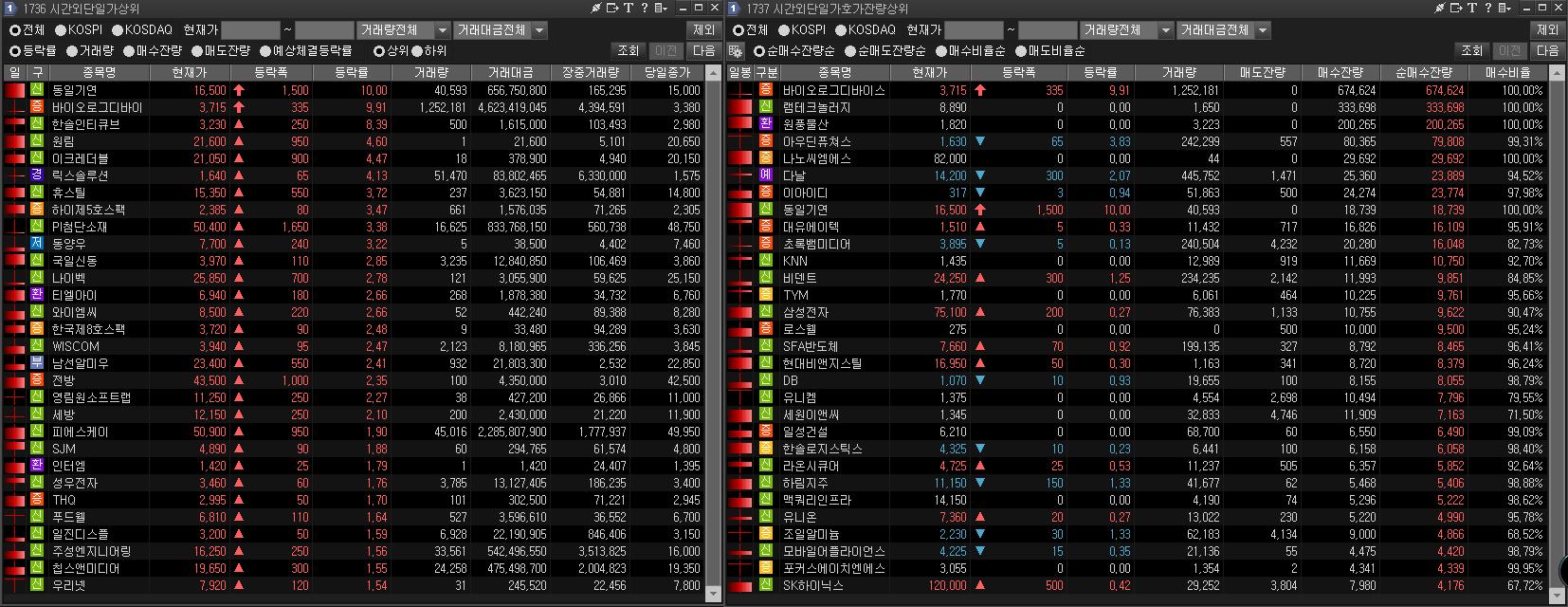Click the blue 저 badge beside 동양우
Screen dimensions: 1568x607
(37, 243)
